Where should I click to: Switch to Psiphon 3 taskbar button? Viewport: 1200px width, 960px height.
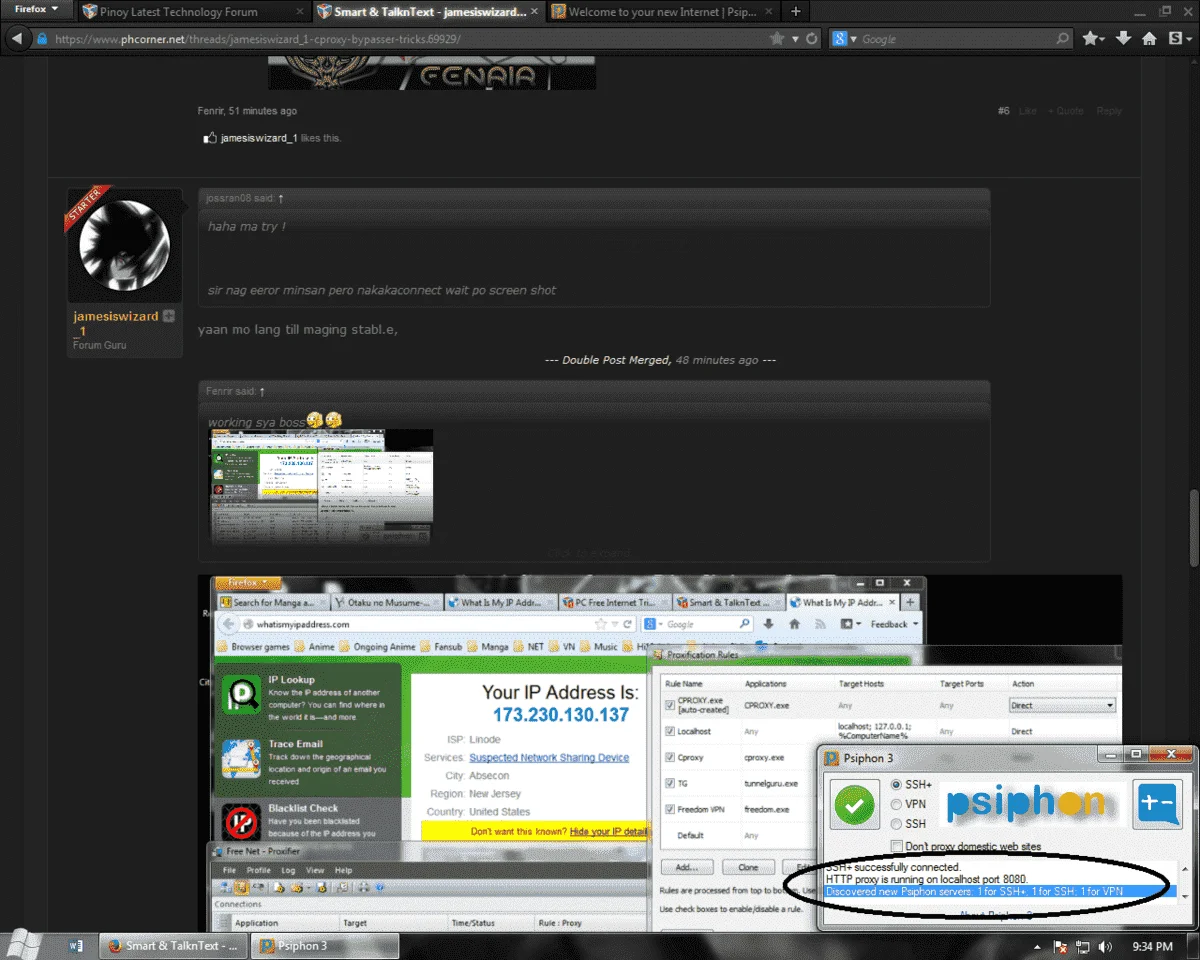[x=324, y=945]
